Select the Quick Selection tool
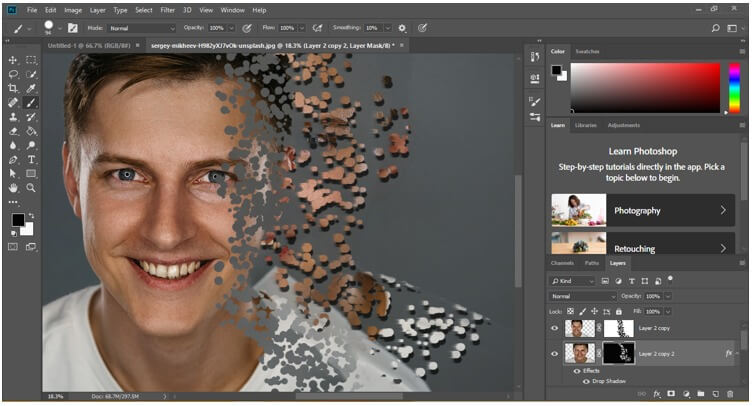 31,74
